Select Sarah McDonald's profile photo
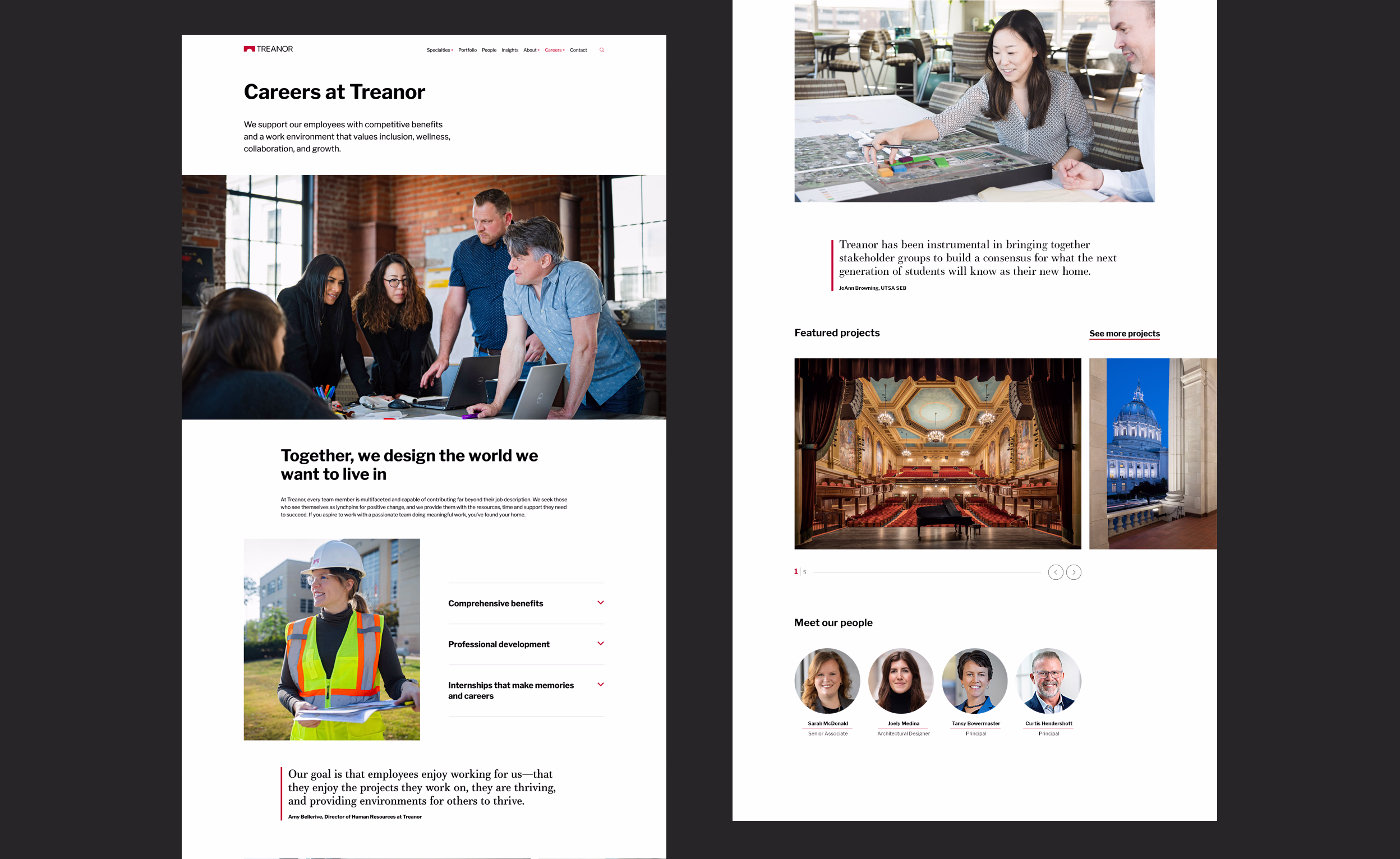Image resolution: width=1400 pixels, height=859 pixels. point(827,681)
